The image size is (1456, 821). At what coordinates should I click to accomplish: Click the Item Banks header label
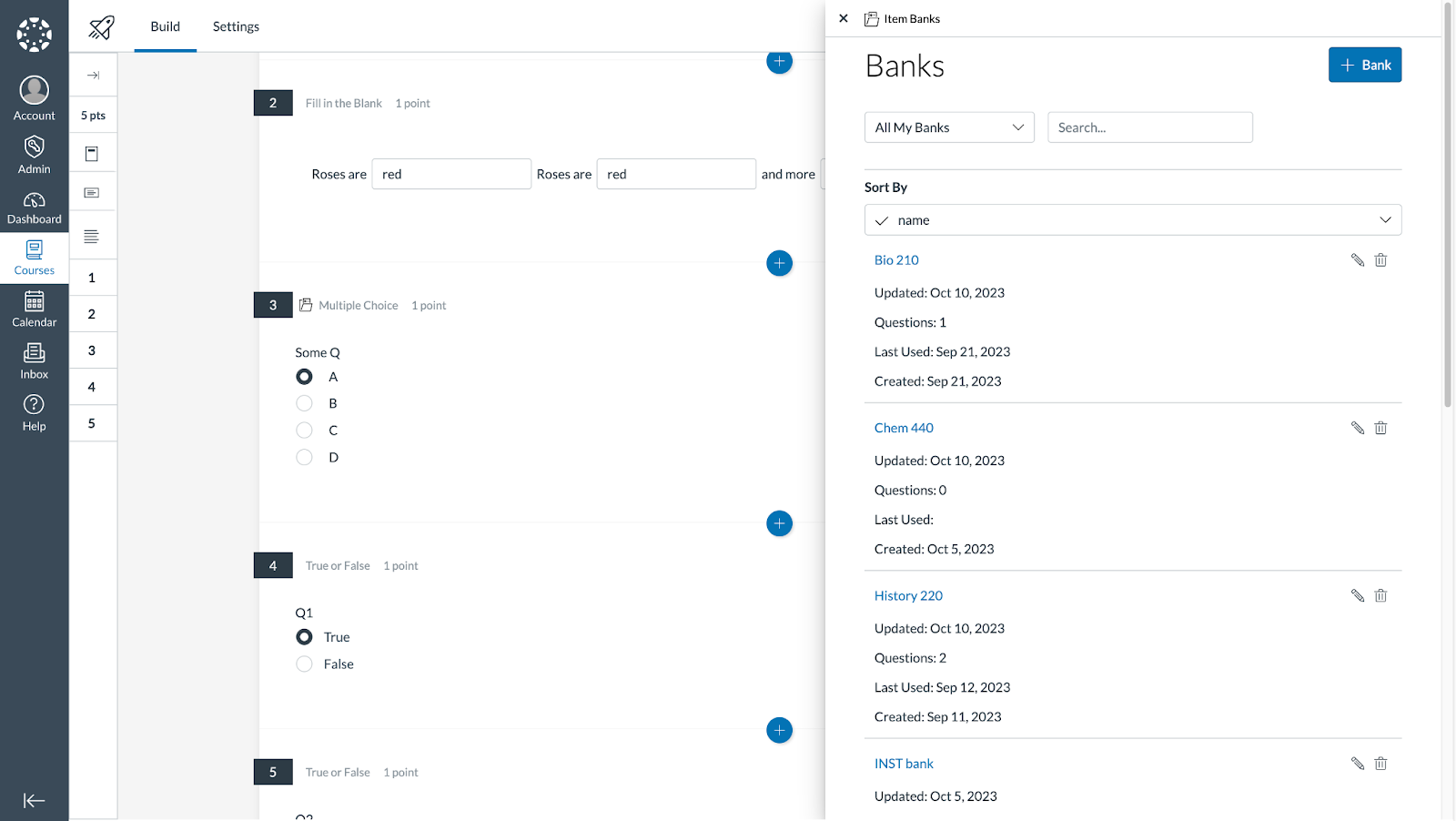point(912,18)
